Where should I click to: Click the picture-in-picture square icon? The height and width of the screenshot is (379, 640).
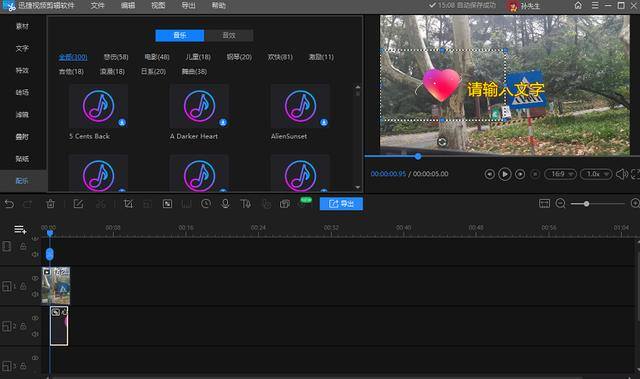click(167, 204)
